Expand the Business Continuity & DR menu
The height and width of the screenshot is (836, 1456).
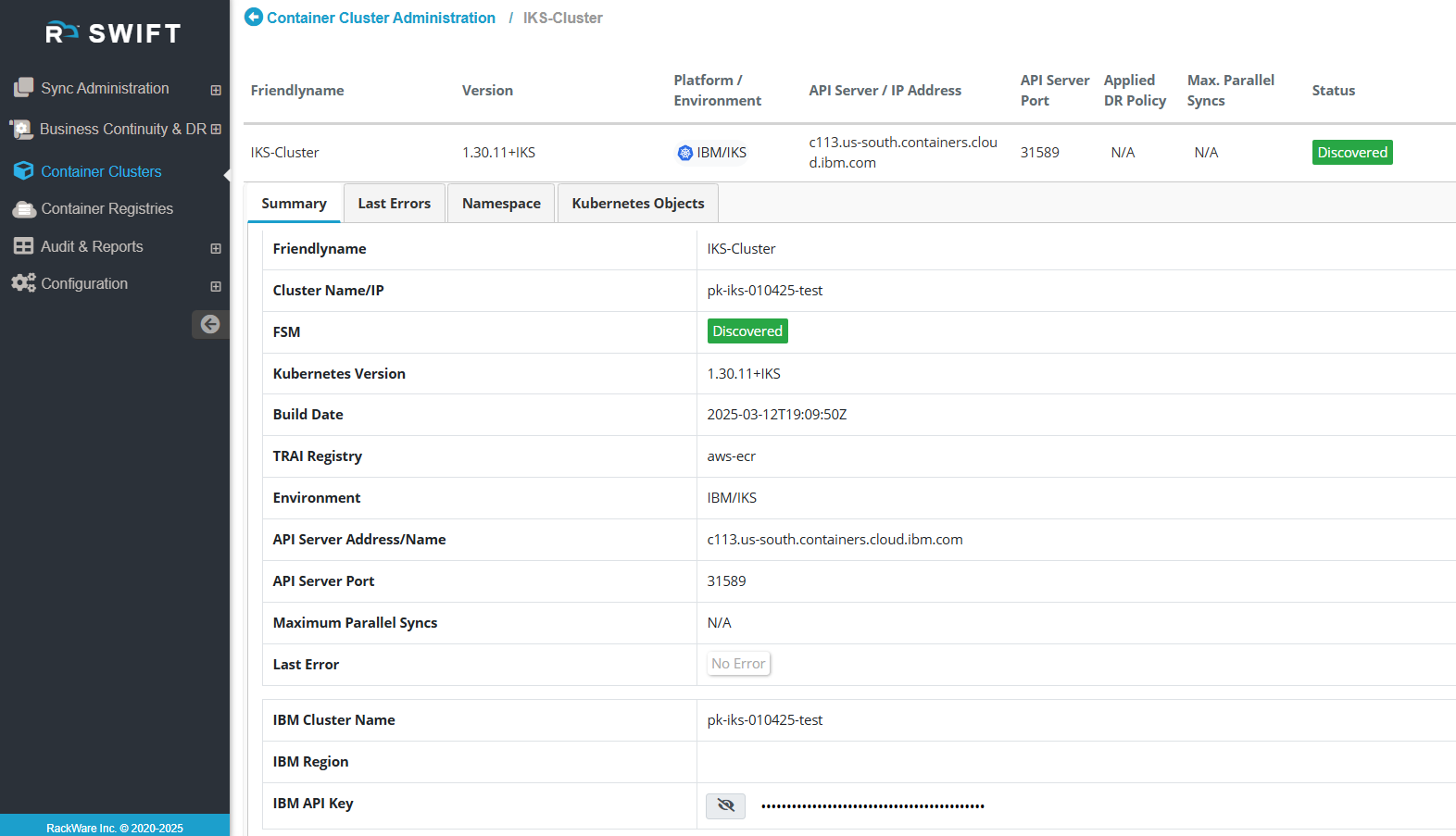click(x=216, y=130)
